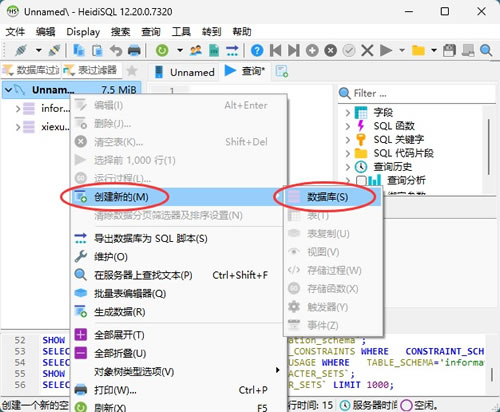Expand the SQL 函数 tree node
500x412 pixels.
coord(348,126)
